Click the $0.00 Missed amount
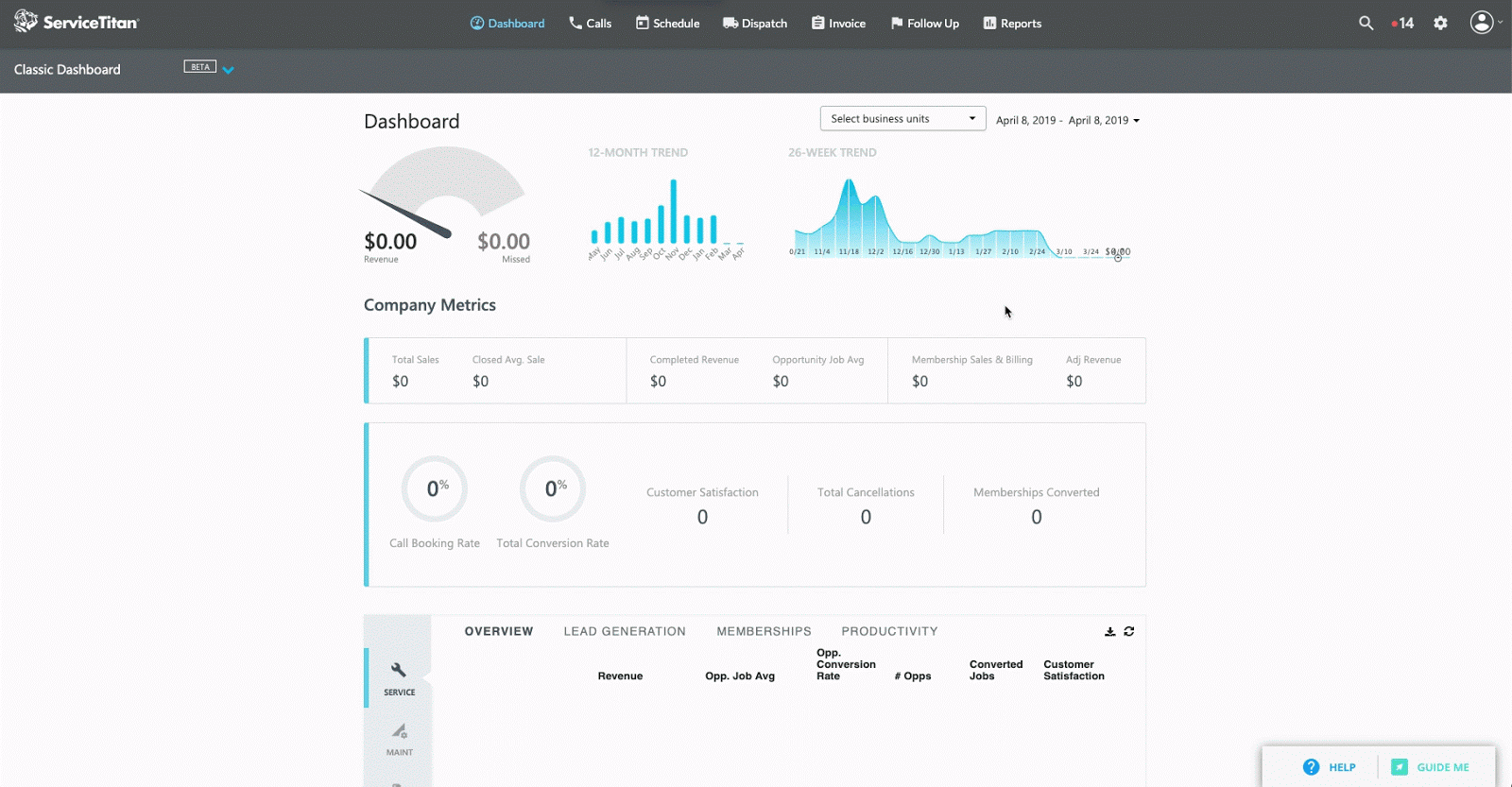Viewport: 1512px width, 787px height. pyautogui.click(x=504, y=242)
